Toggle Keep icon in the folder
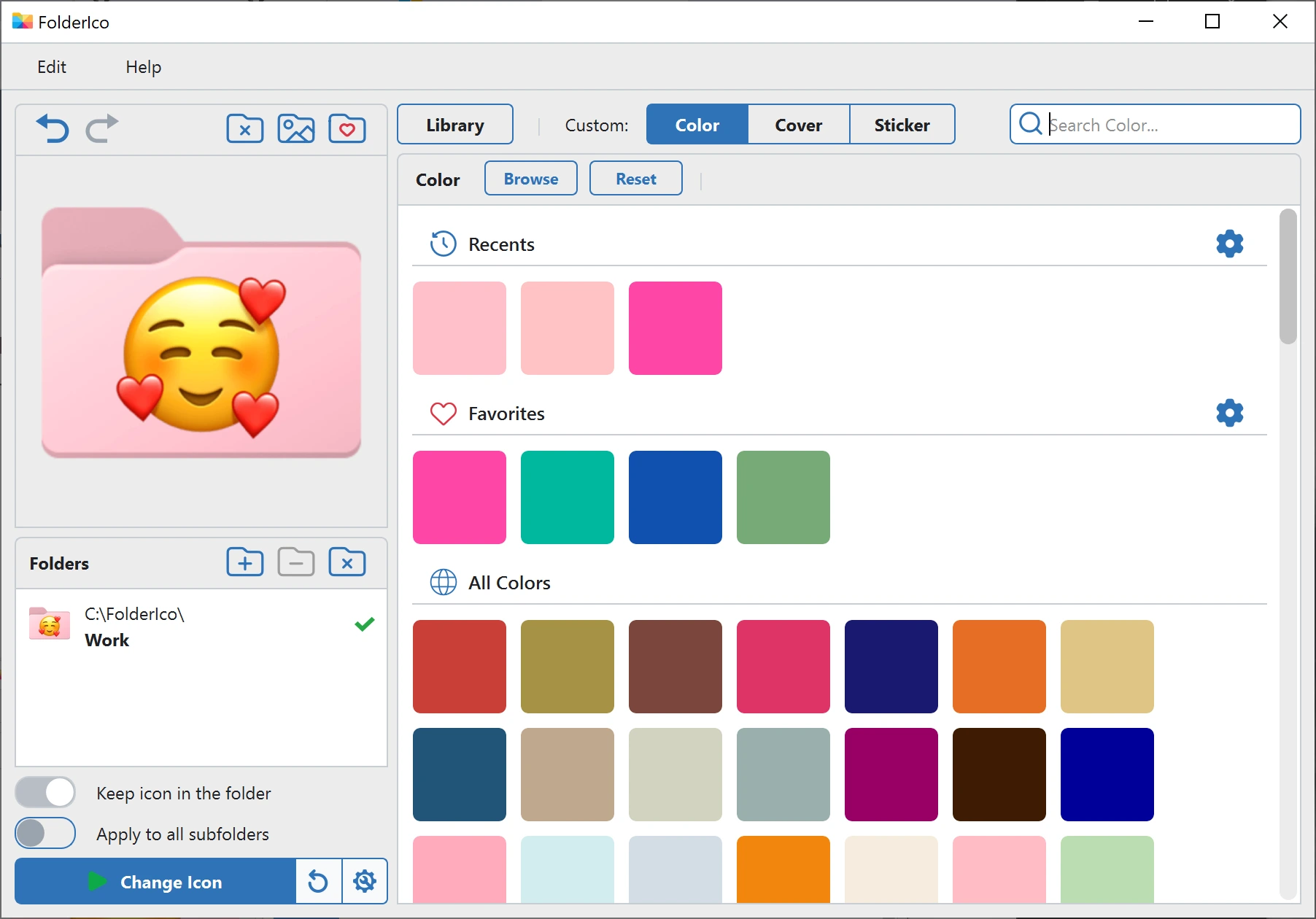The image size is (1316, 919). (45, 792)
